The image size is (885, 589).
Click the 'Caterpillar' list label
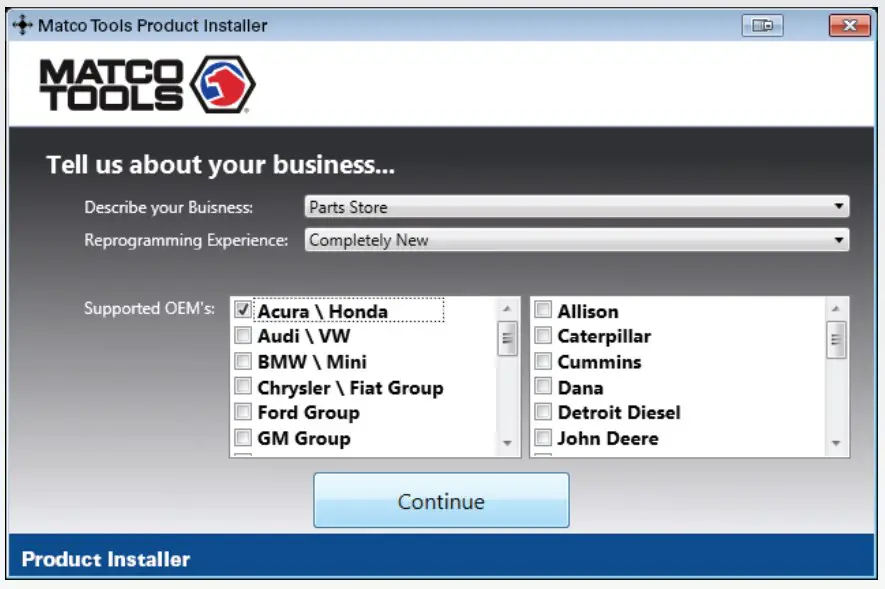tap(604, 337)
